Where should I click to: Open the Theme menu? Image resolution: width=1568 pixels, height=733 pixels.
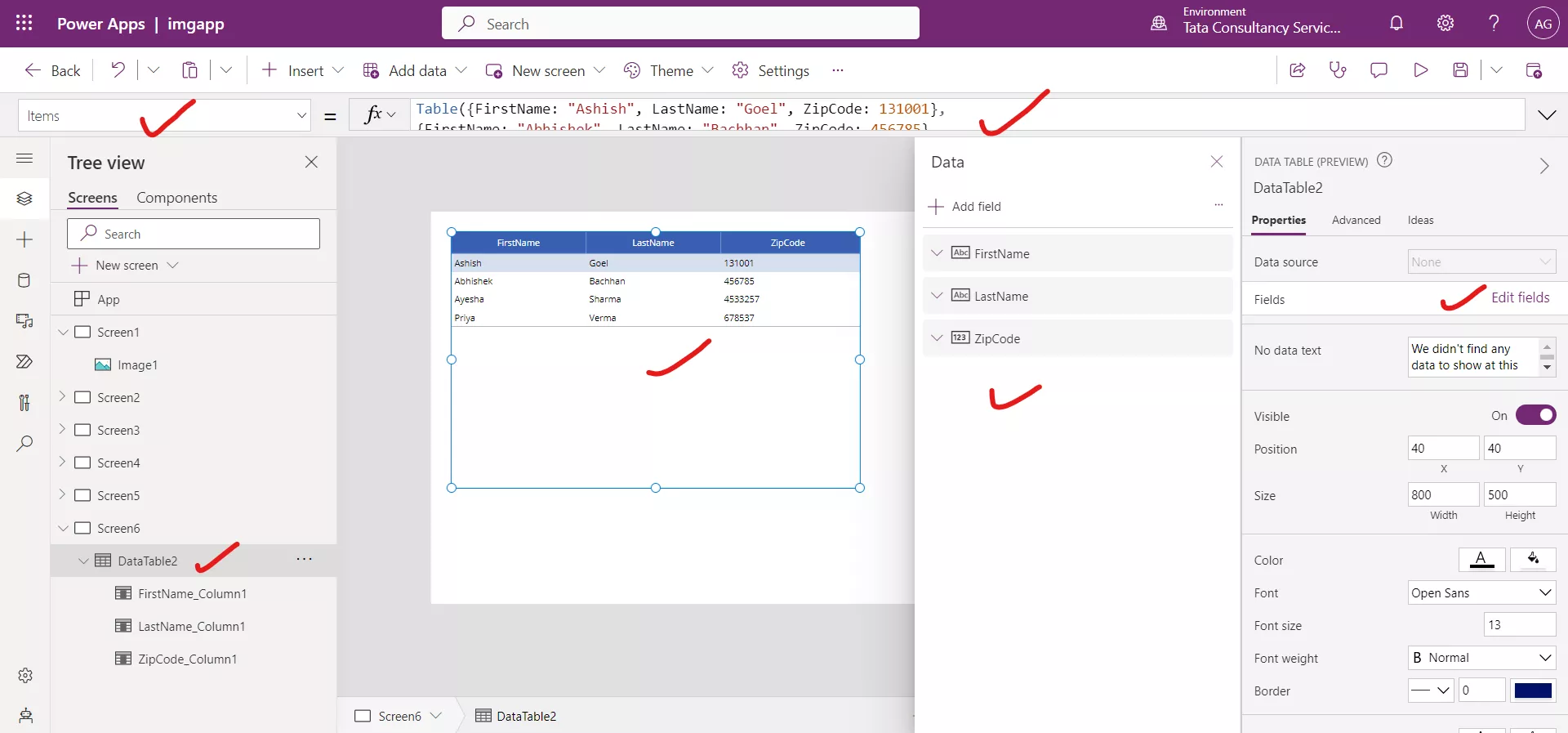[668, 70]
